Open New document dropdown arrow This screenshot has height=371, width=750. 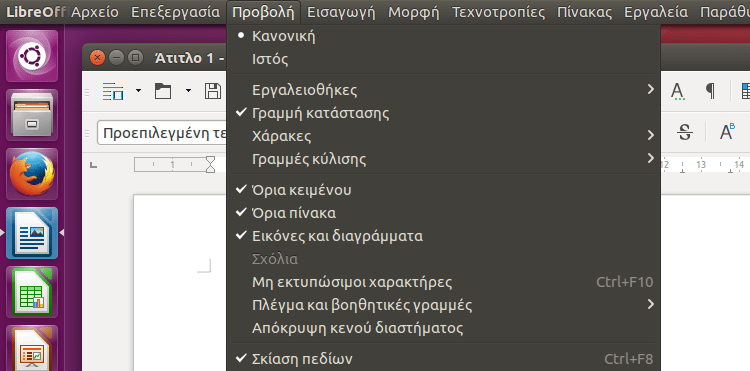coord(138,90)
